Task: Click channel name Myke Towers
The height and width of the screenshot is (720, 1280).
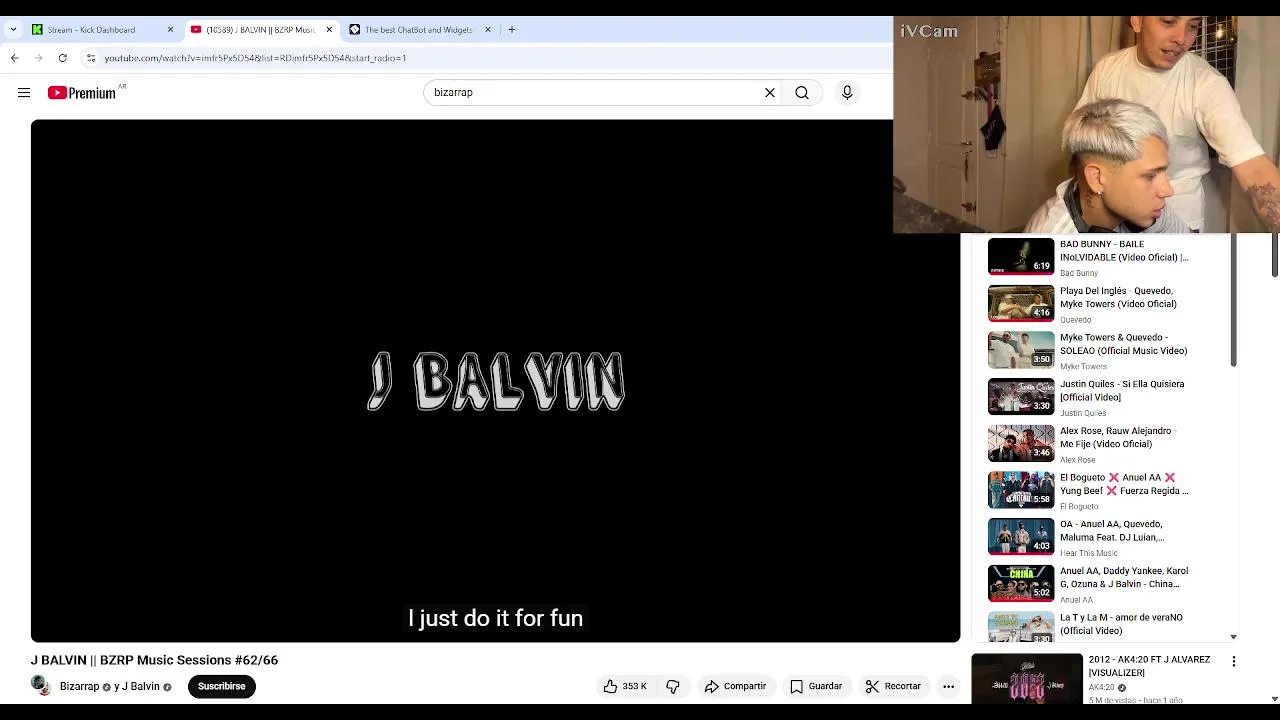Action: pyautogui.click(x=1083, y=367)
